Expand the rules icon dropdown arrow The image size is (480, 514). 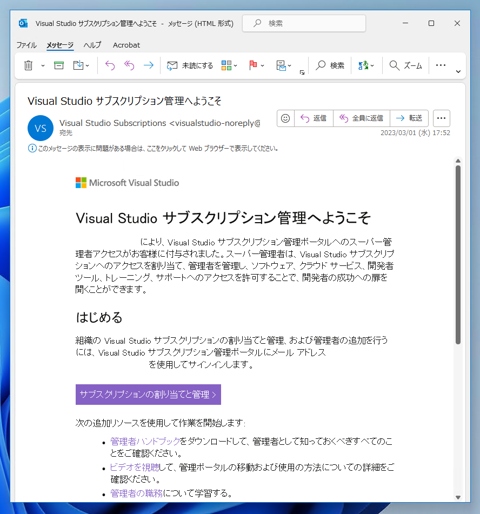[289, 66]
